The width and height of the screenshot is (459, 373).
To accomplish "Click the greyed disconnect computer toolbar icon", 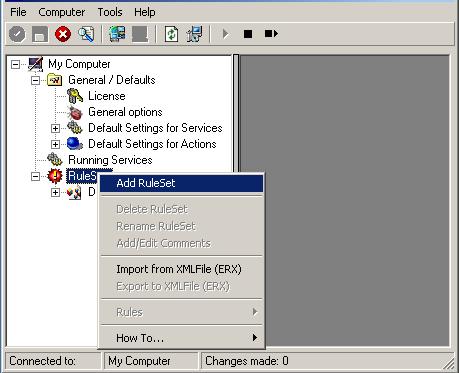I will coord(140,34).
